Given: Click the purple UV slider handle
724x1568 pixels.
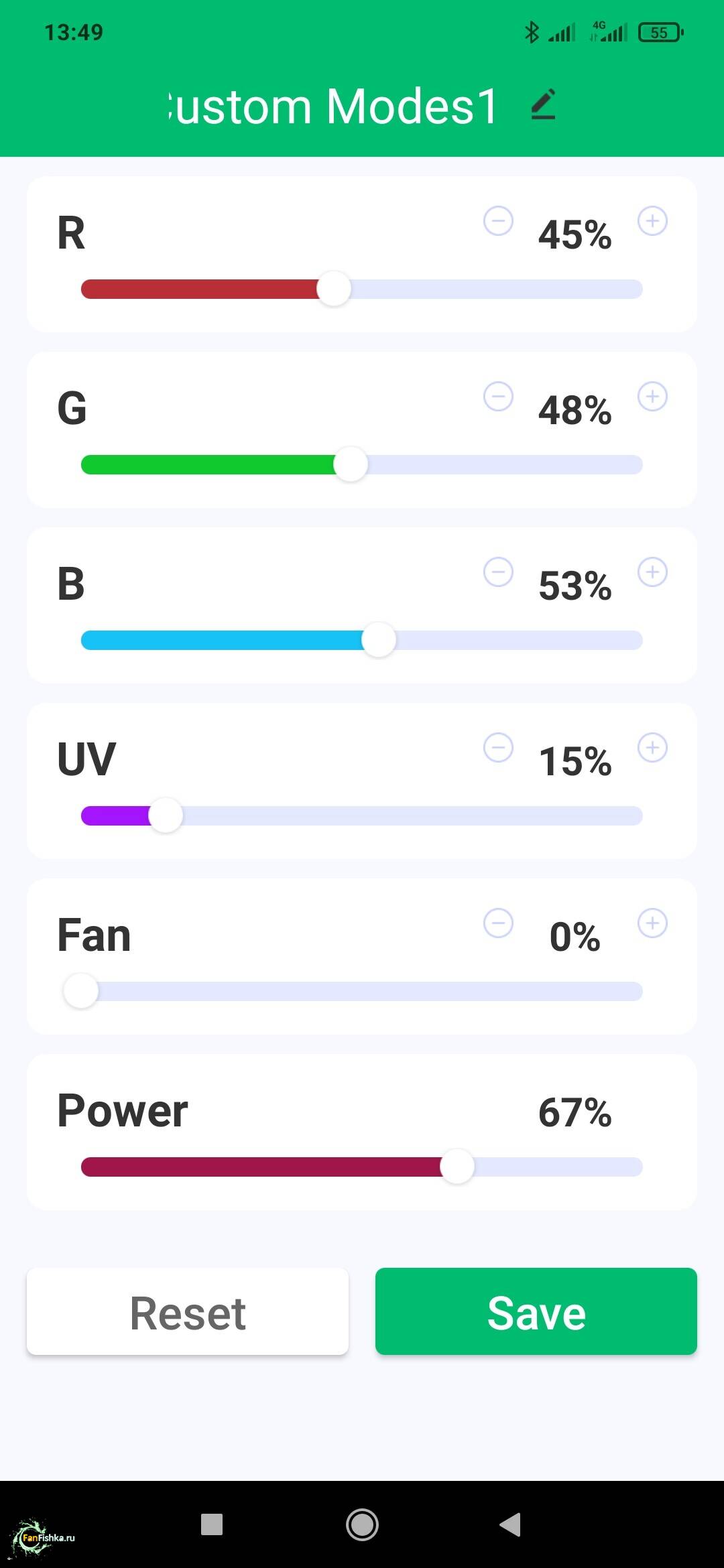Looking at the screenshot, I should point(166,815).
